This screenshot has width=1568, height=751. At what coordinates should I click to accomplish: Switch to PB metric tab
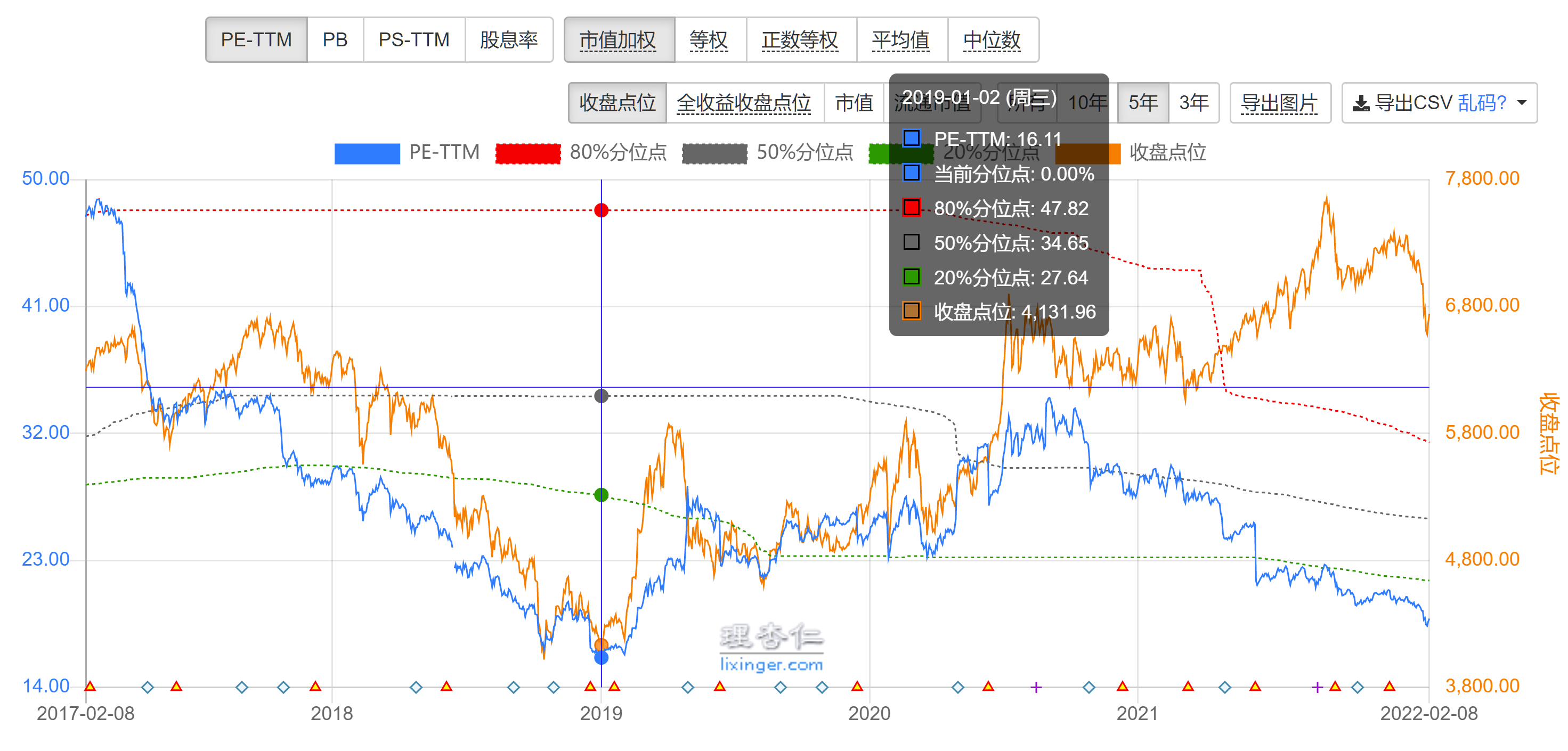click(335, 40)
